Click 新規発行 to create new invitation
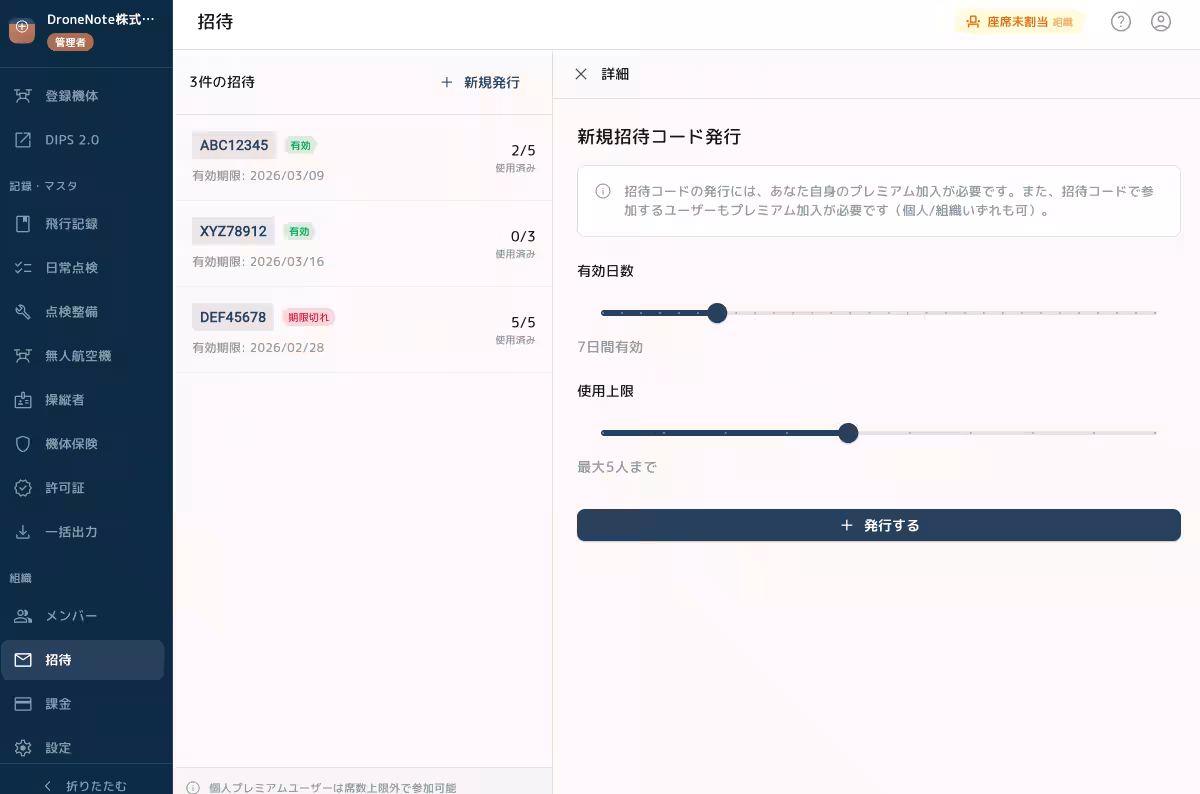The height and width of the screenshot is (794, 1200). point(481,82)
